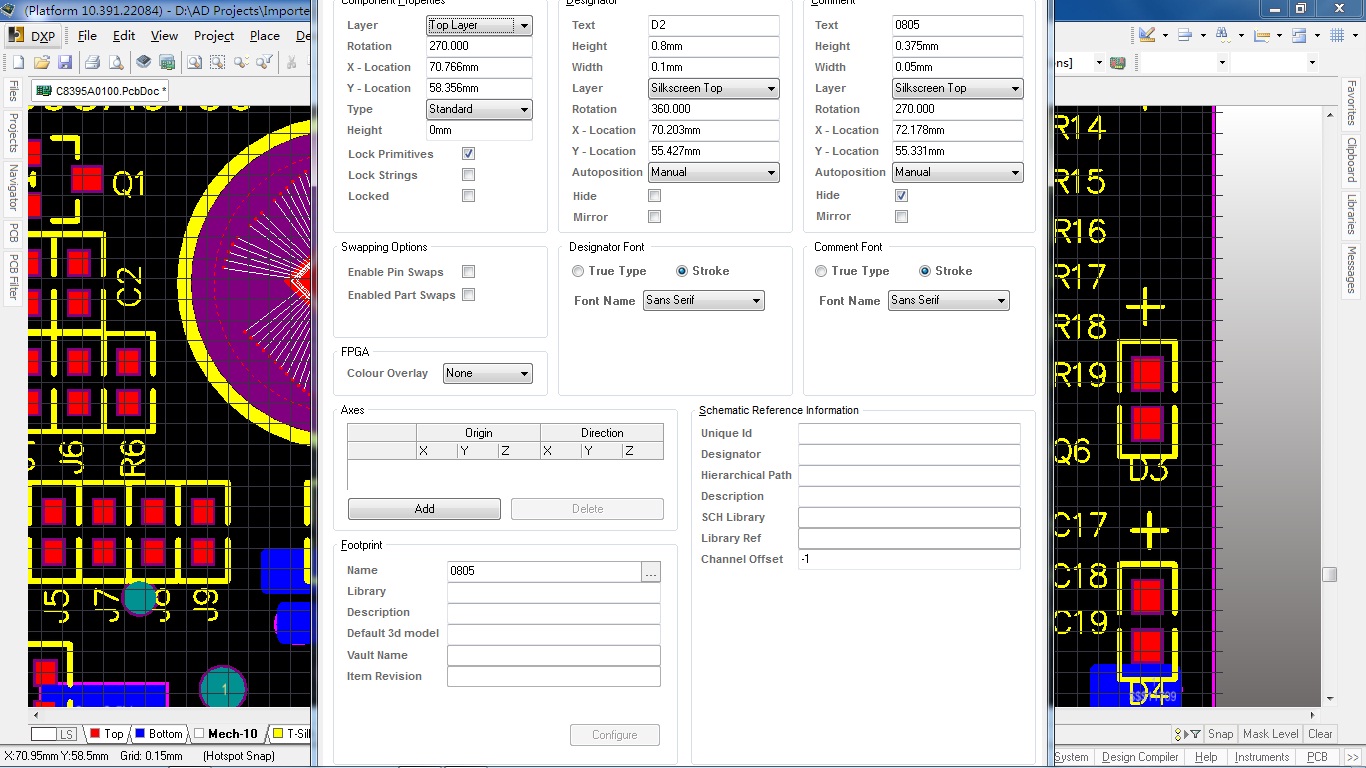Open the device view chip icon
This screenshot has width=1366, height=768.
144,62
